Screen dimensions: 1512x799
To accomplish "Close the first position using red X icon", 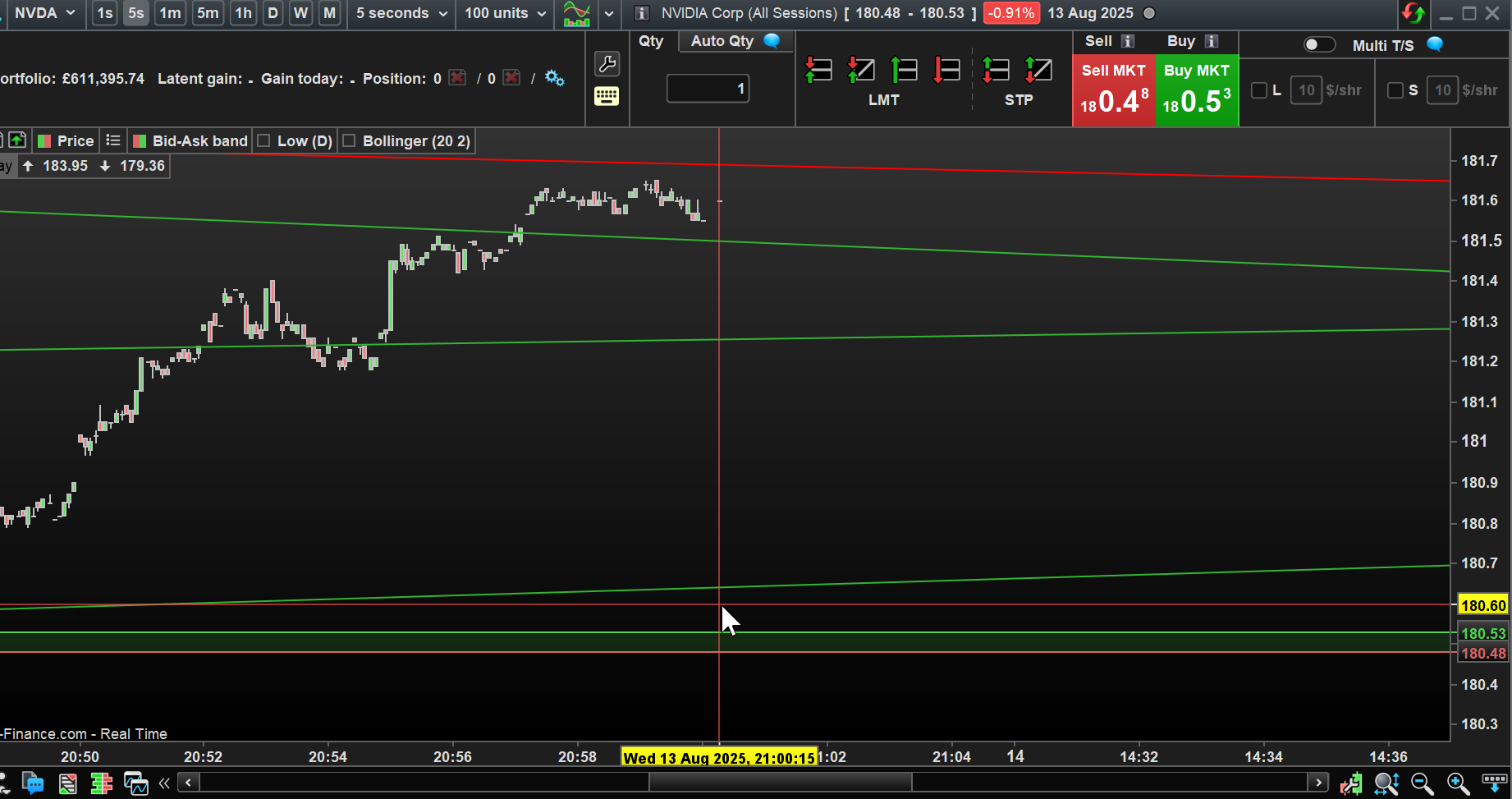I will 458,78.
